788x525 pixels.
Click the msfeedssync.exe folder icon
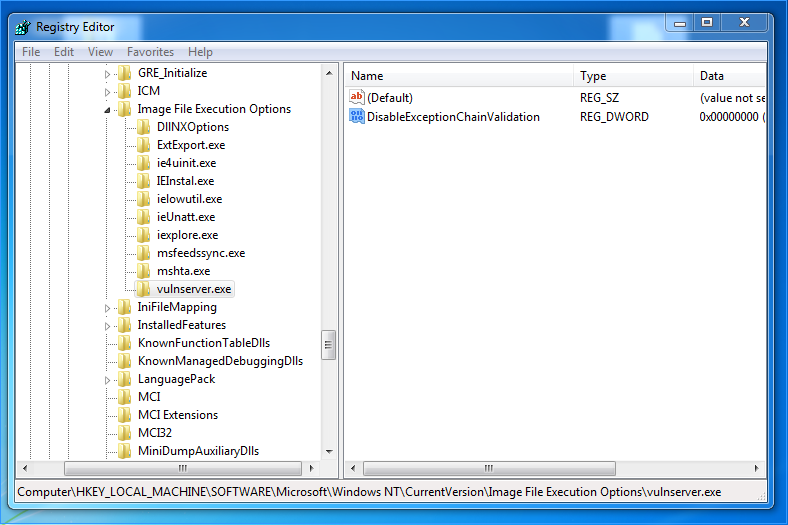(x=144, y=253)
